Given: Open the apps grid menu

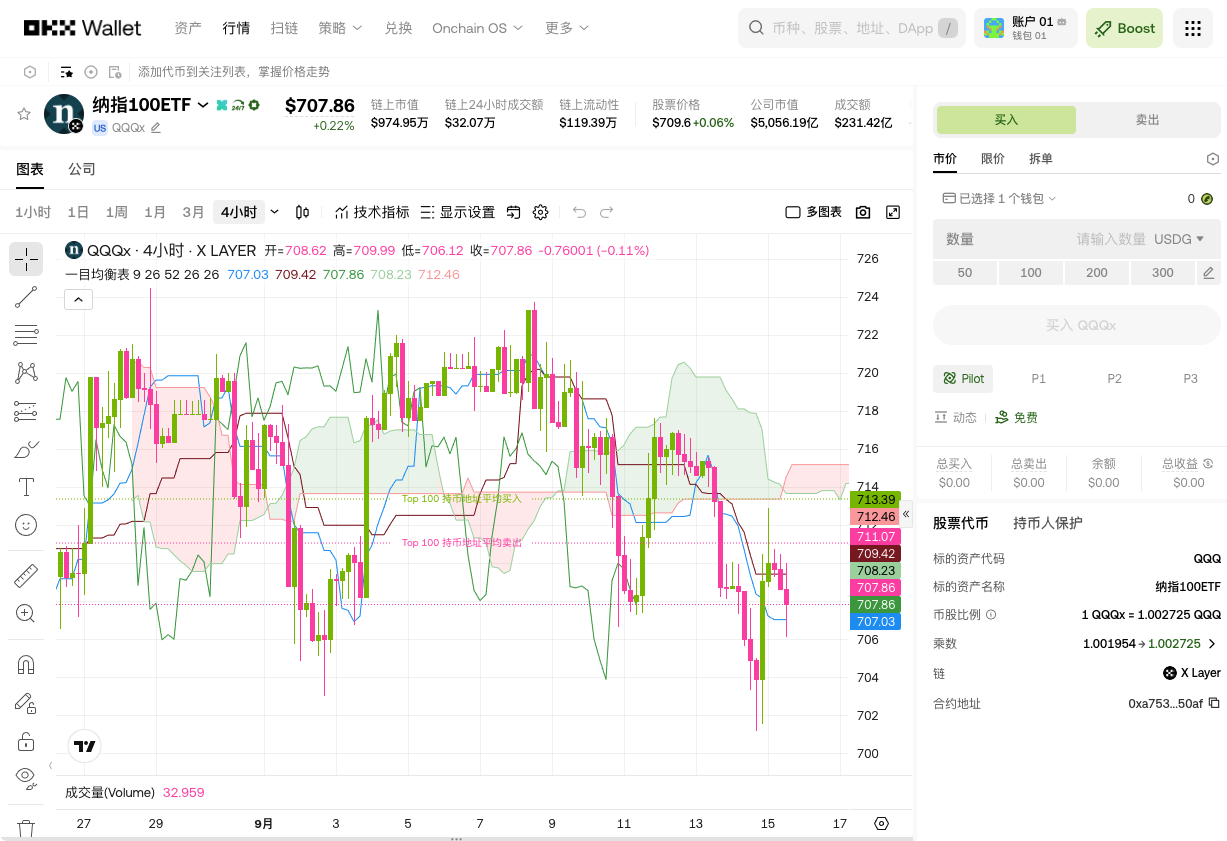Looking at the screenshot, I should pyautogui.click(x=1193, y=28).
